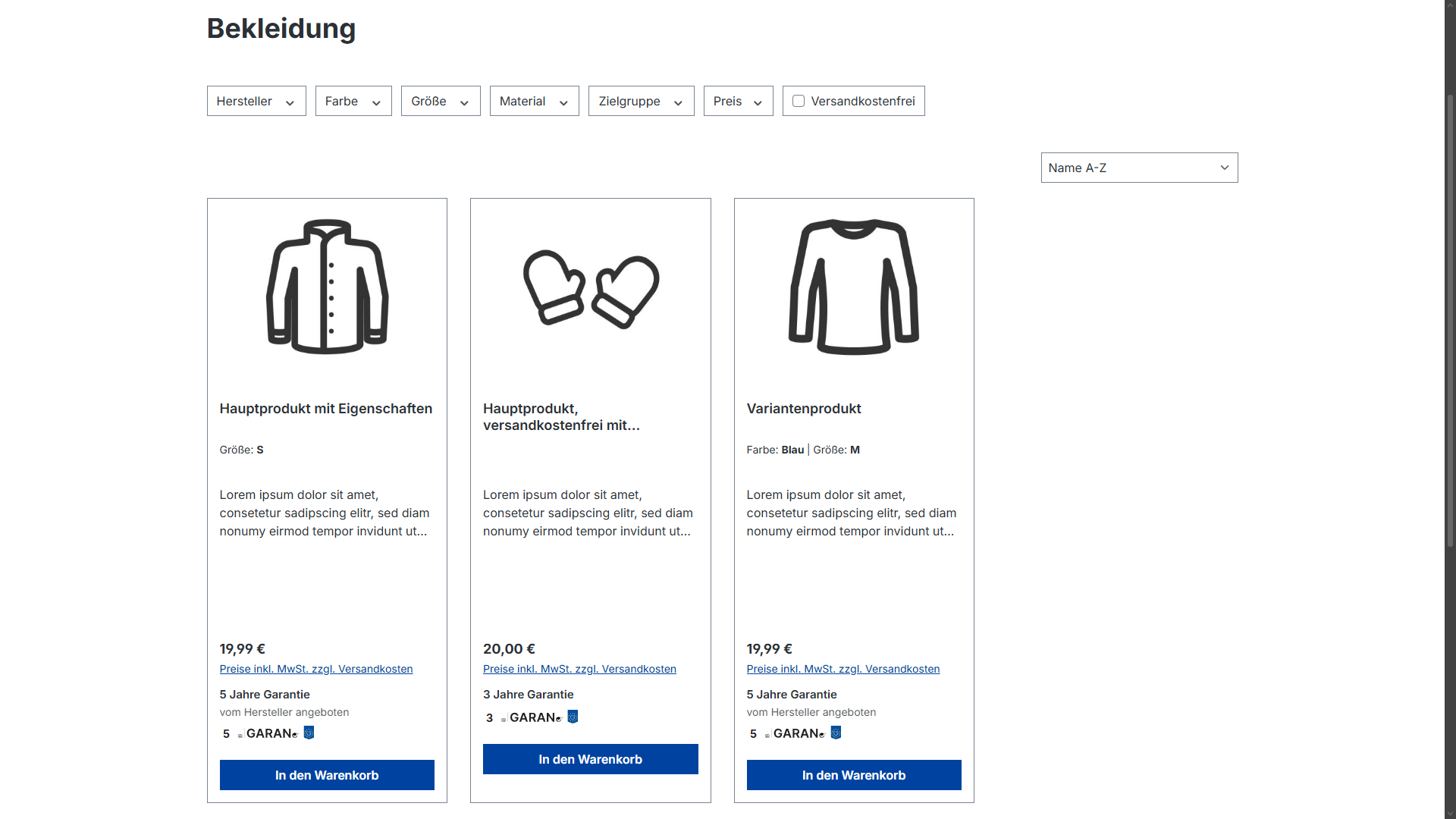Click the mittens product image
This screenshot has width=1456, height=819.
[x=591, y=288]
